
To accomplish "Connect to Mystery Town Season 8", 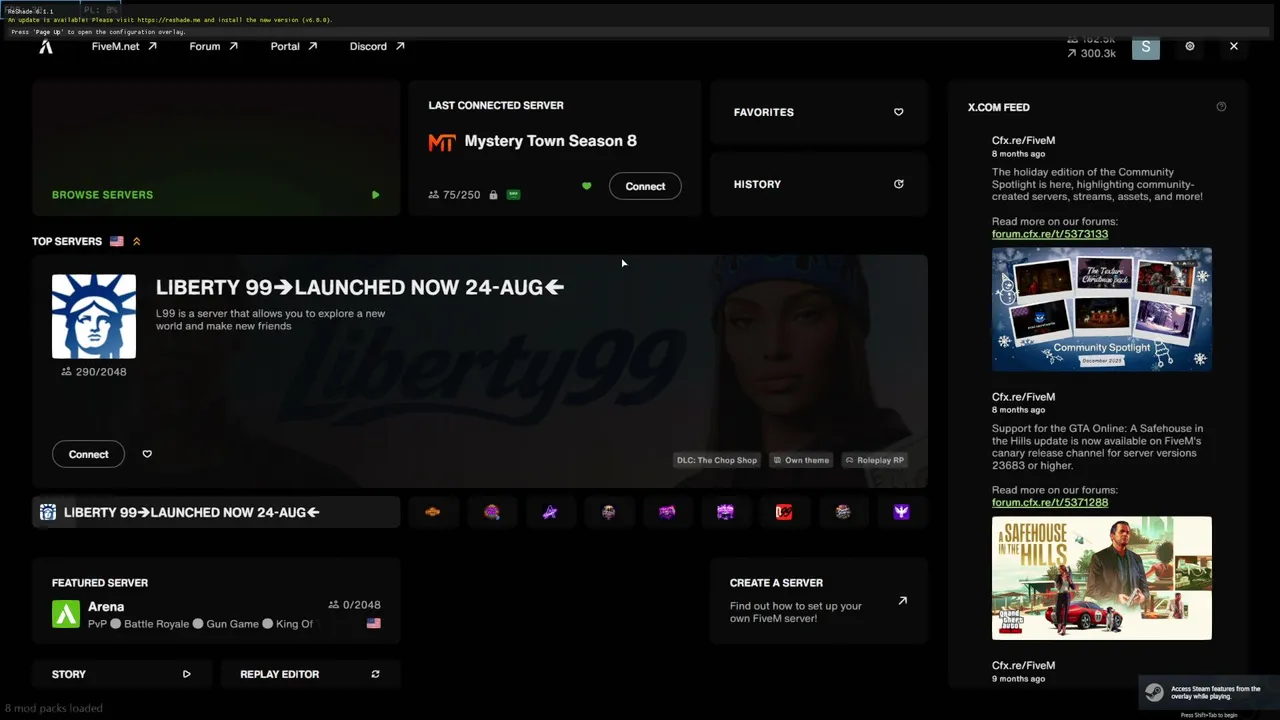I will coord(645,186).
